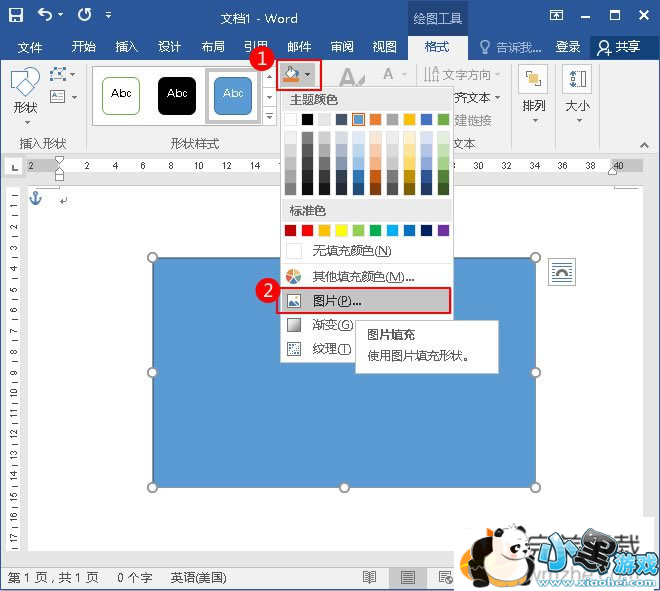Click the shape fill paint bucket icon

point(290,74)
